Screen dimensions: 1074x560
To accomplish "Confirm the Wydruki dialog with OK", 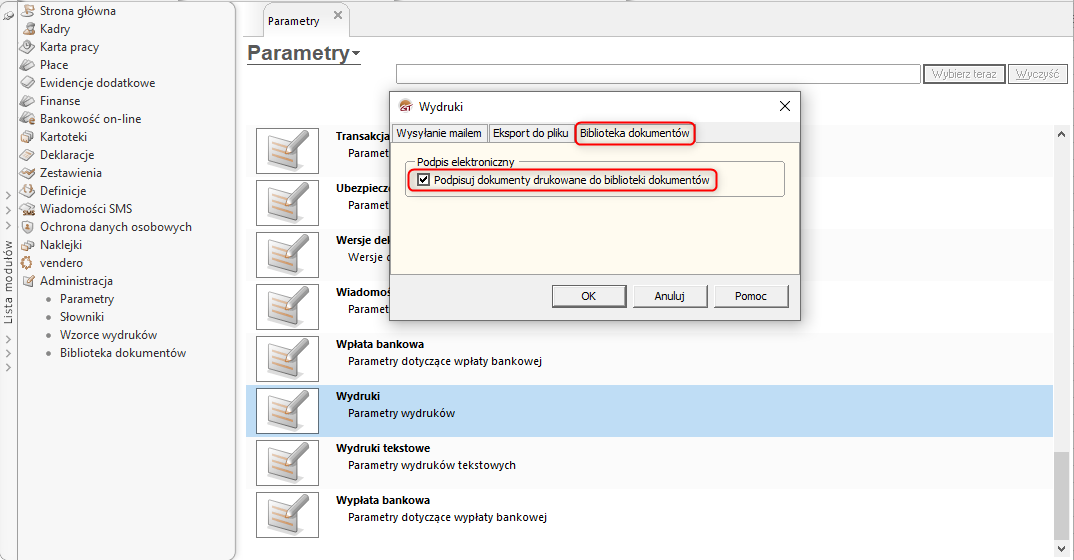I will point(589,296).
